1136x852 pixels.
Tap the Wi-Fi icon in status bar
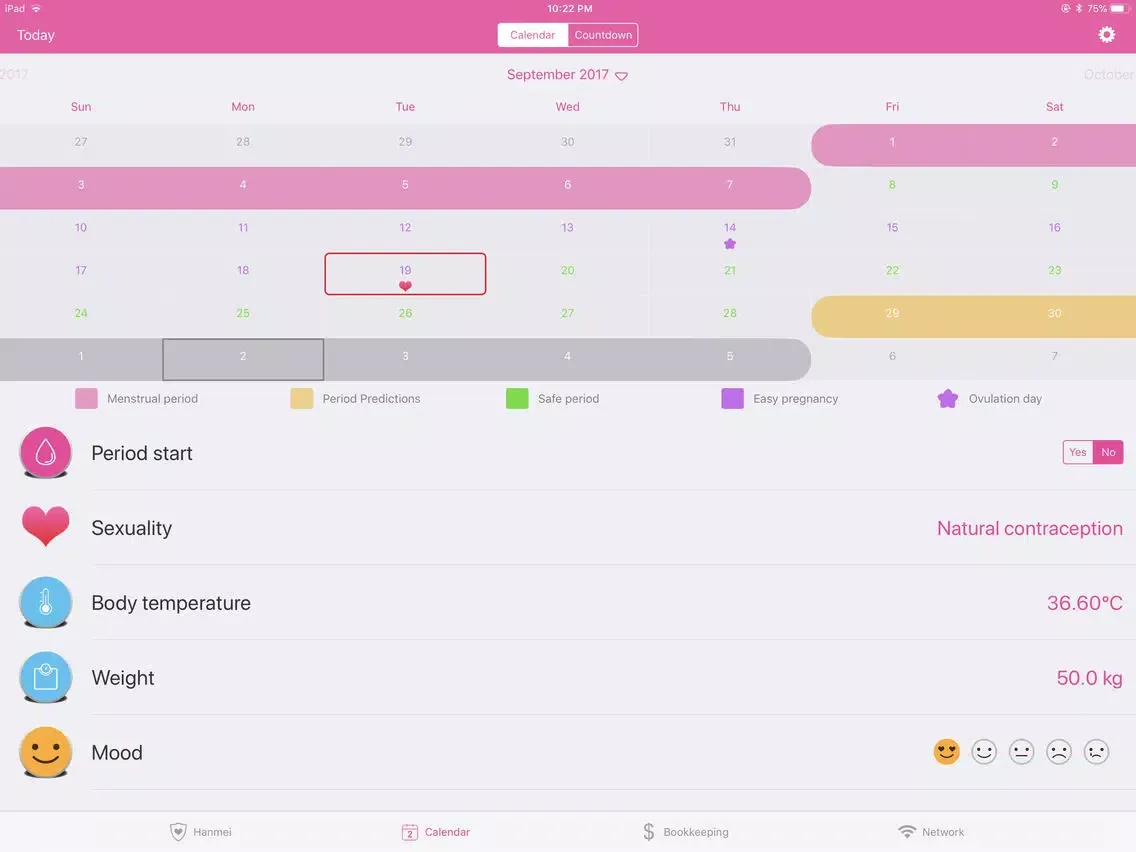[36, 9]
